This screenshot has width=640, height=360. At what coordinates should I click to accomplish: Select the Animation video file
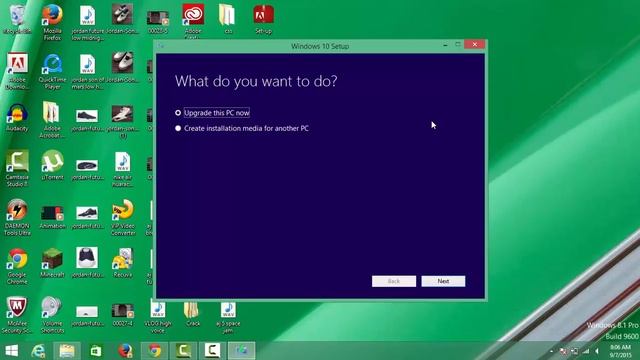tap(52, 216)
